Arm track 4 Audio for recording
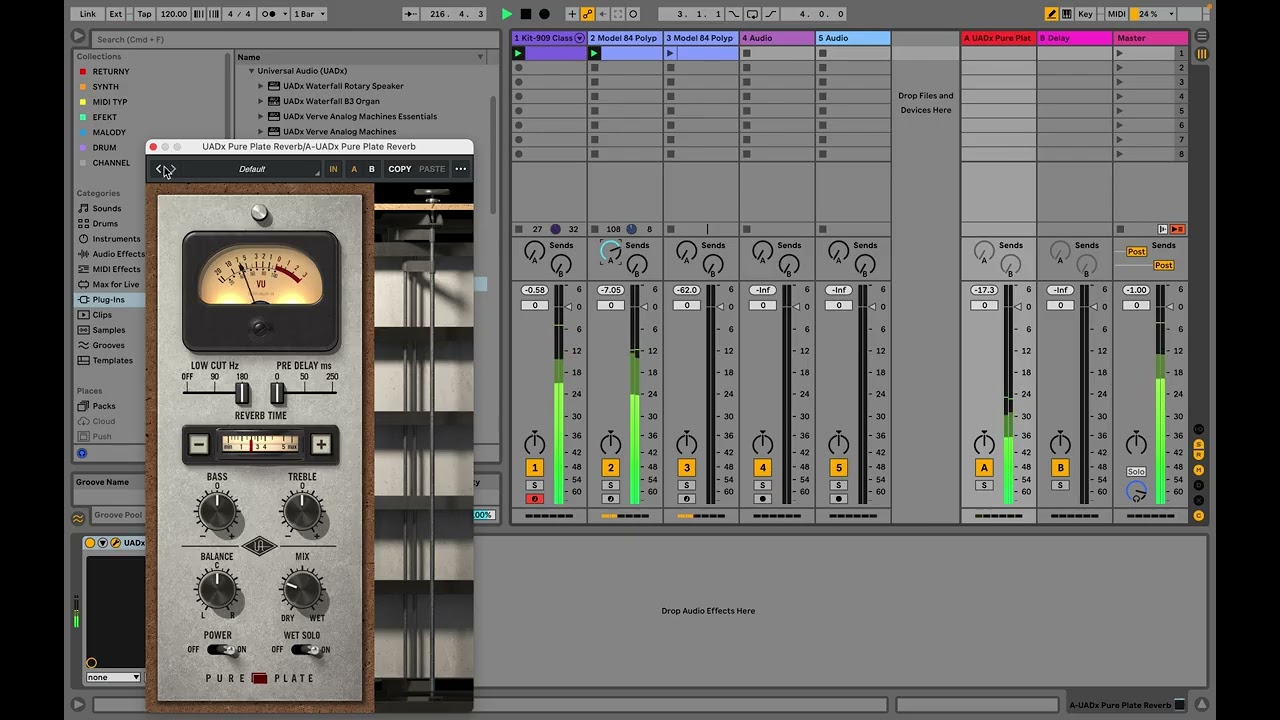Image resolution: width=1280 pixels, height=720 pixels. [x=762, y=499]
